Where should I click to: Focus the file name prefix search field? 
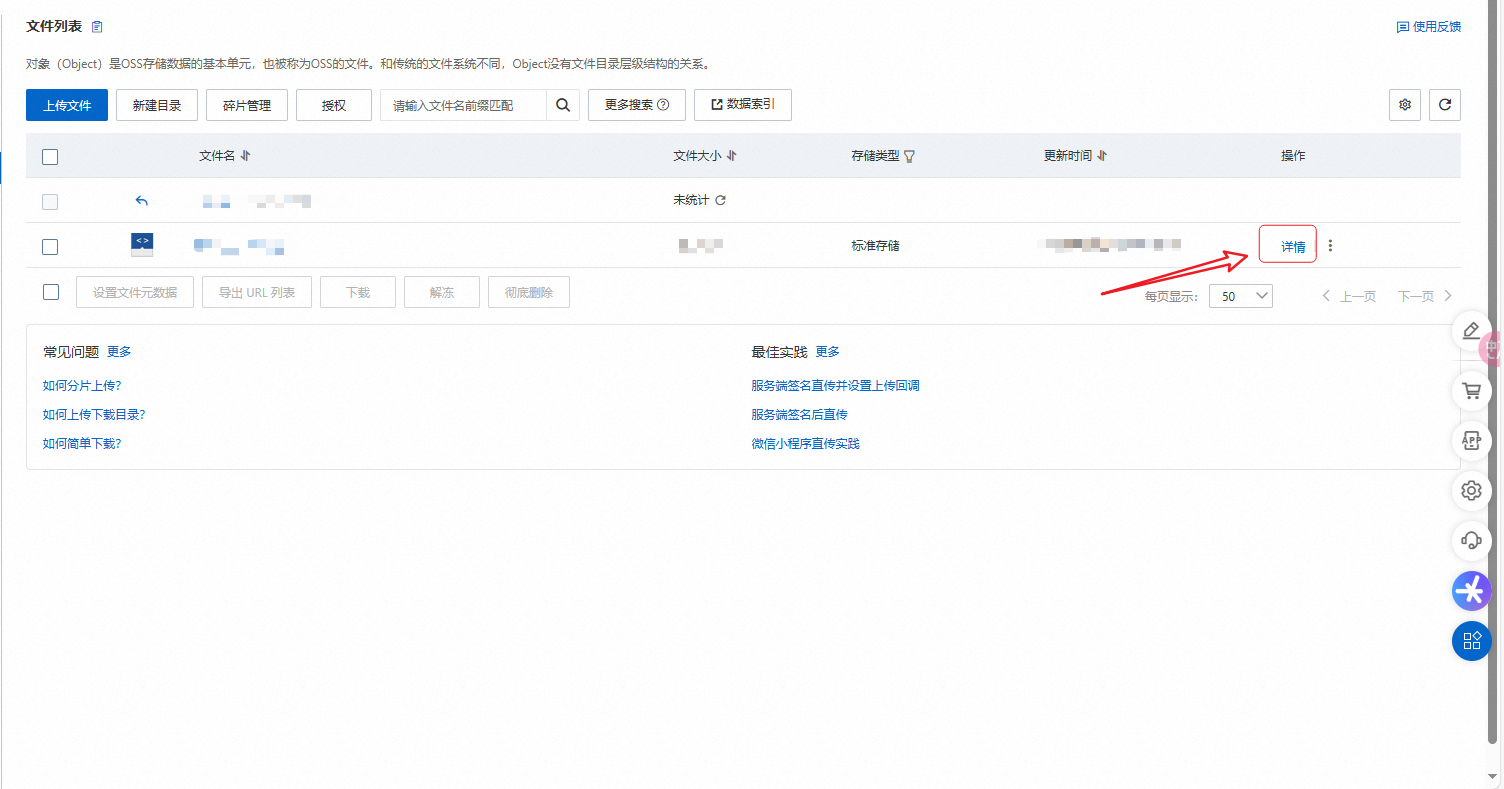coord(463,105)
